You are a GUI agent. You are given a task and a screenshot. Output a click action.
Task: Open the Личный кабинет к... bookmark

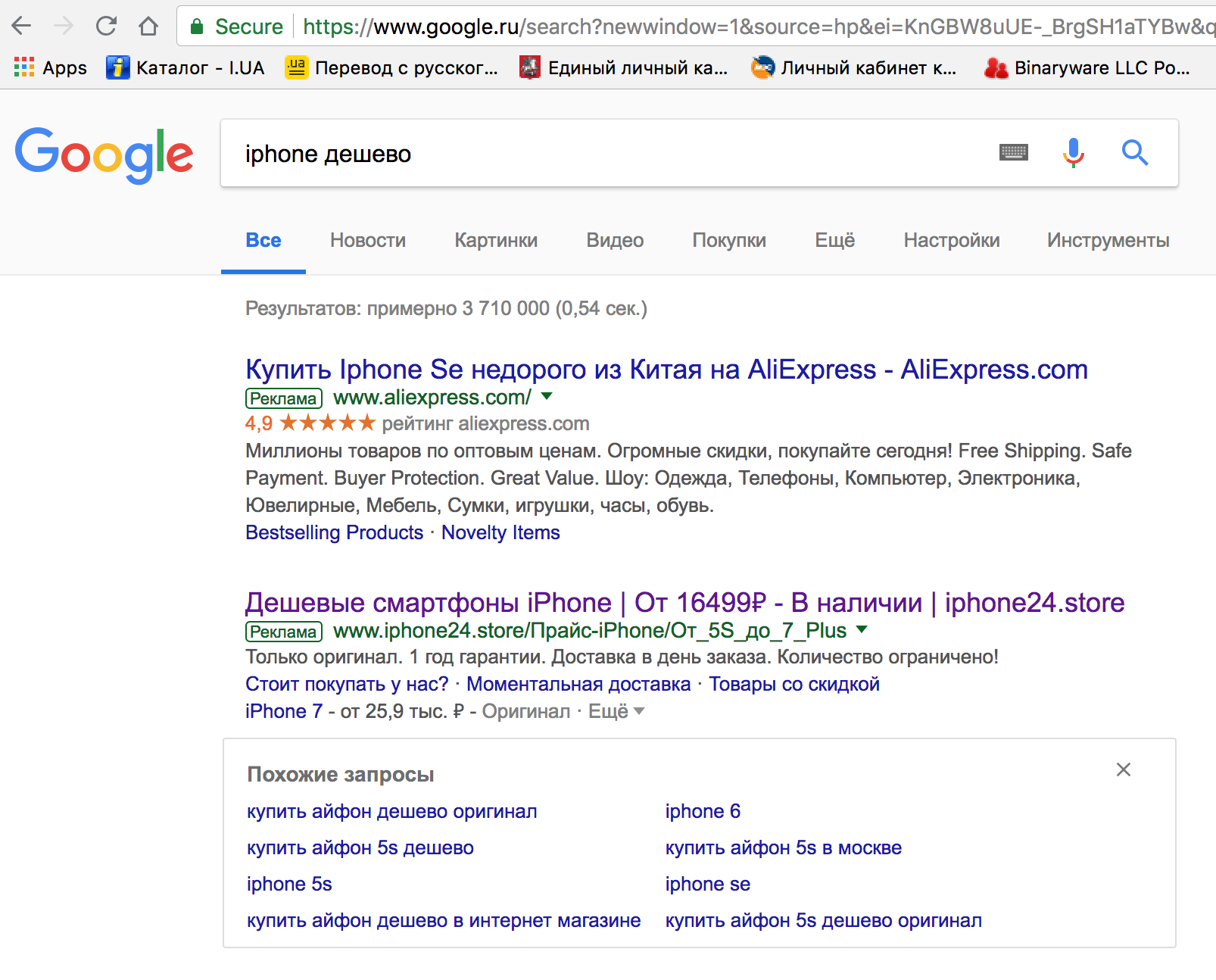click(x=854, y=67)
